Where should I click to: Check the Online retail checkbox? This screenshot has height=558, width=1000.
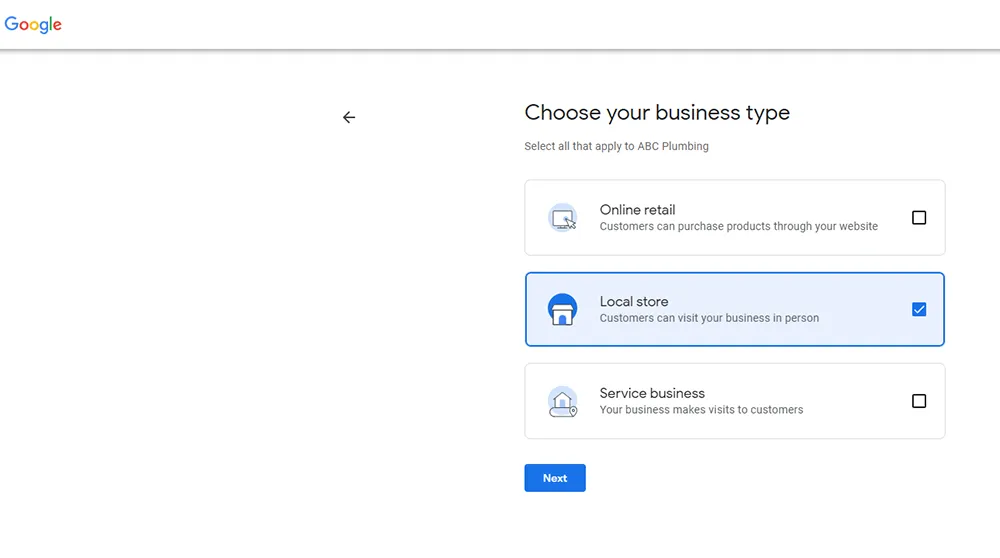tap(919, 217)
